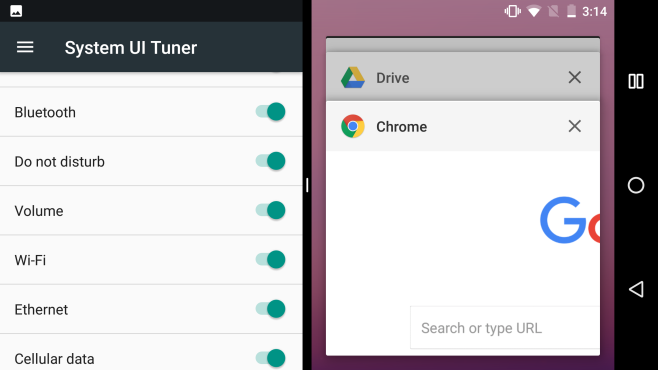Viewport: 658px width, 370px height.
Task: Switch off the Ethernet toggle
Action: (271, 309)
